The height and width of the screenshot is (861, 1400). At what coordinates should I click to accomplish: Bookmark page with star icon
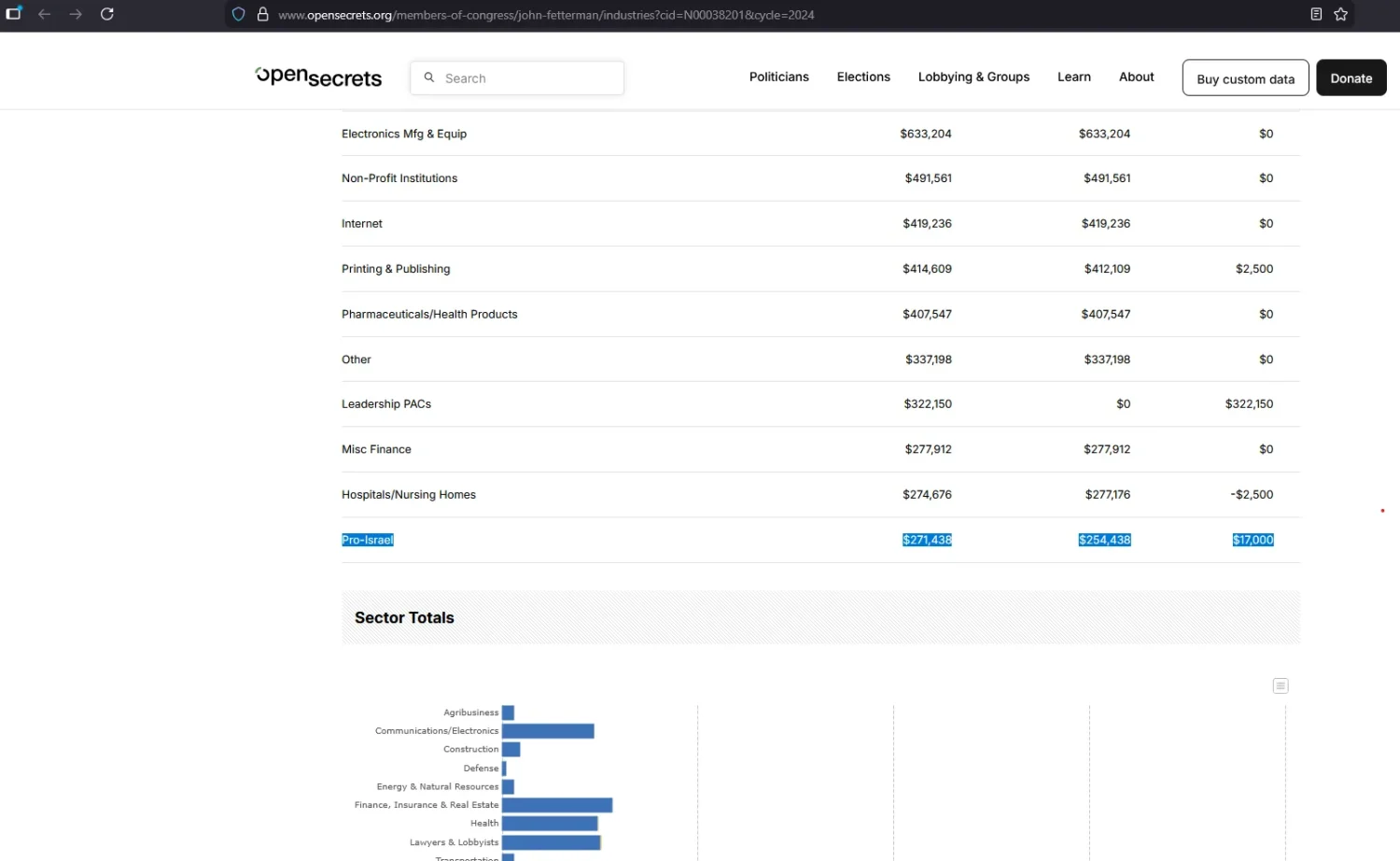(x=1341, y=14)
